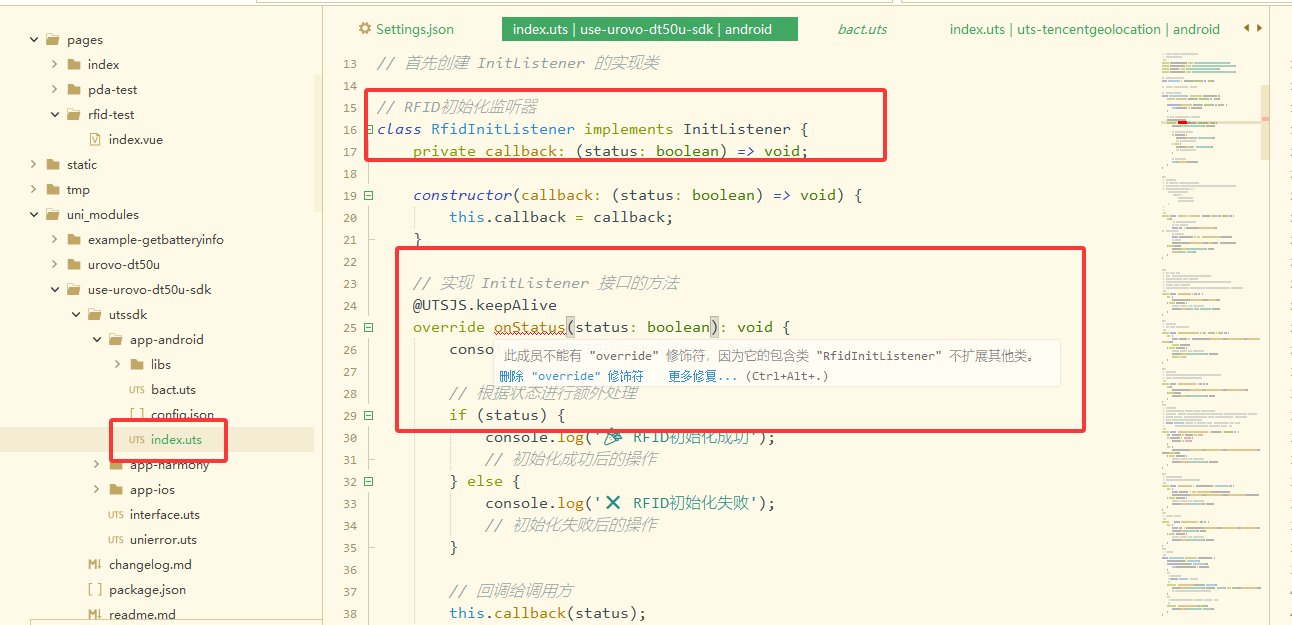The height and width of the screenshot is (625, 1292).
Task: Switch to the bact.uts tab
Action: tap(862, 29)
